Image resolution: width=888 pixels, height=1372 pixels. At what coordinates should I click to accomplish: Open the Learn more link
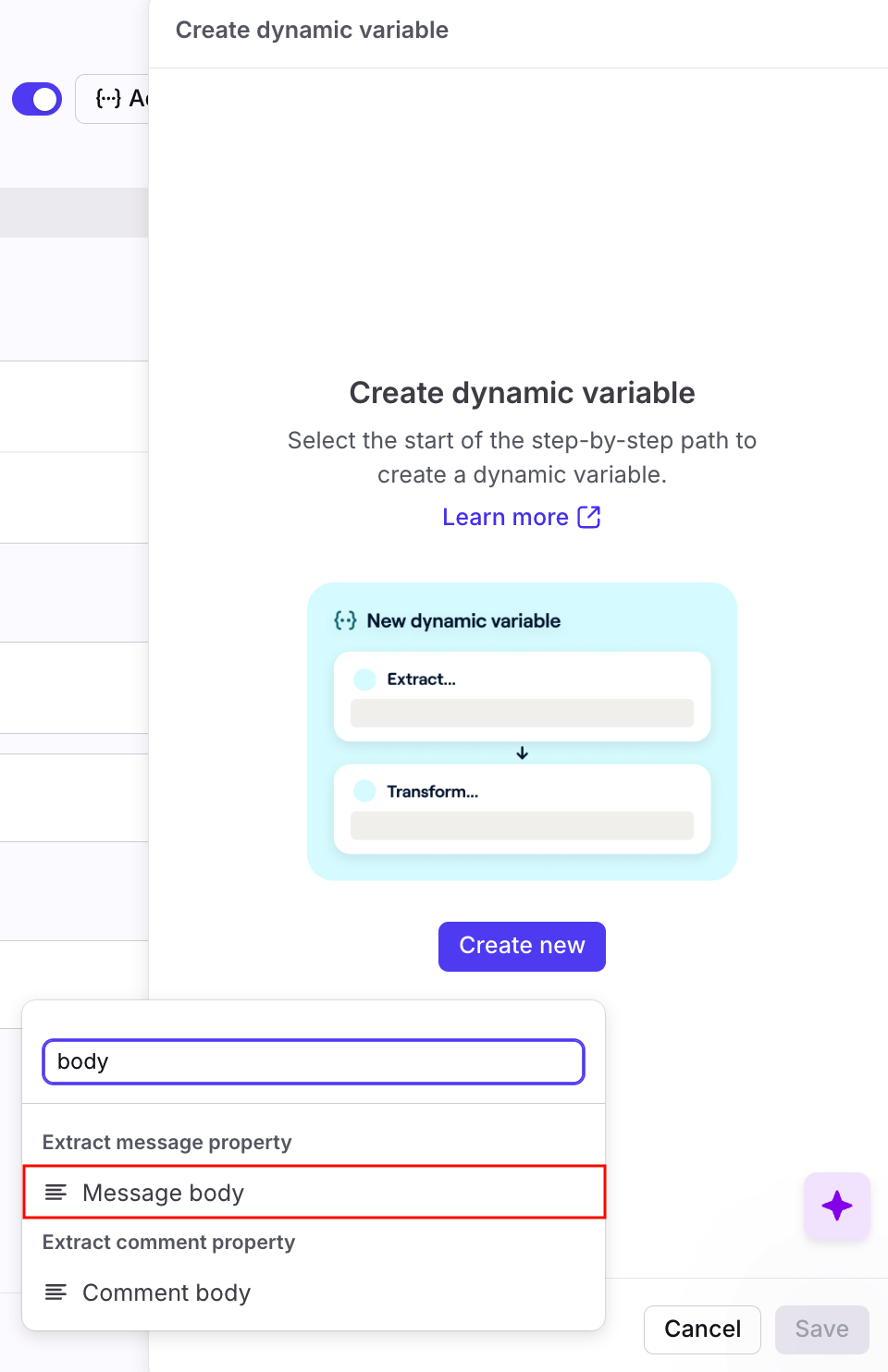point(505,518)
